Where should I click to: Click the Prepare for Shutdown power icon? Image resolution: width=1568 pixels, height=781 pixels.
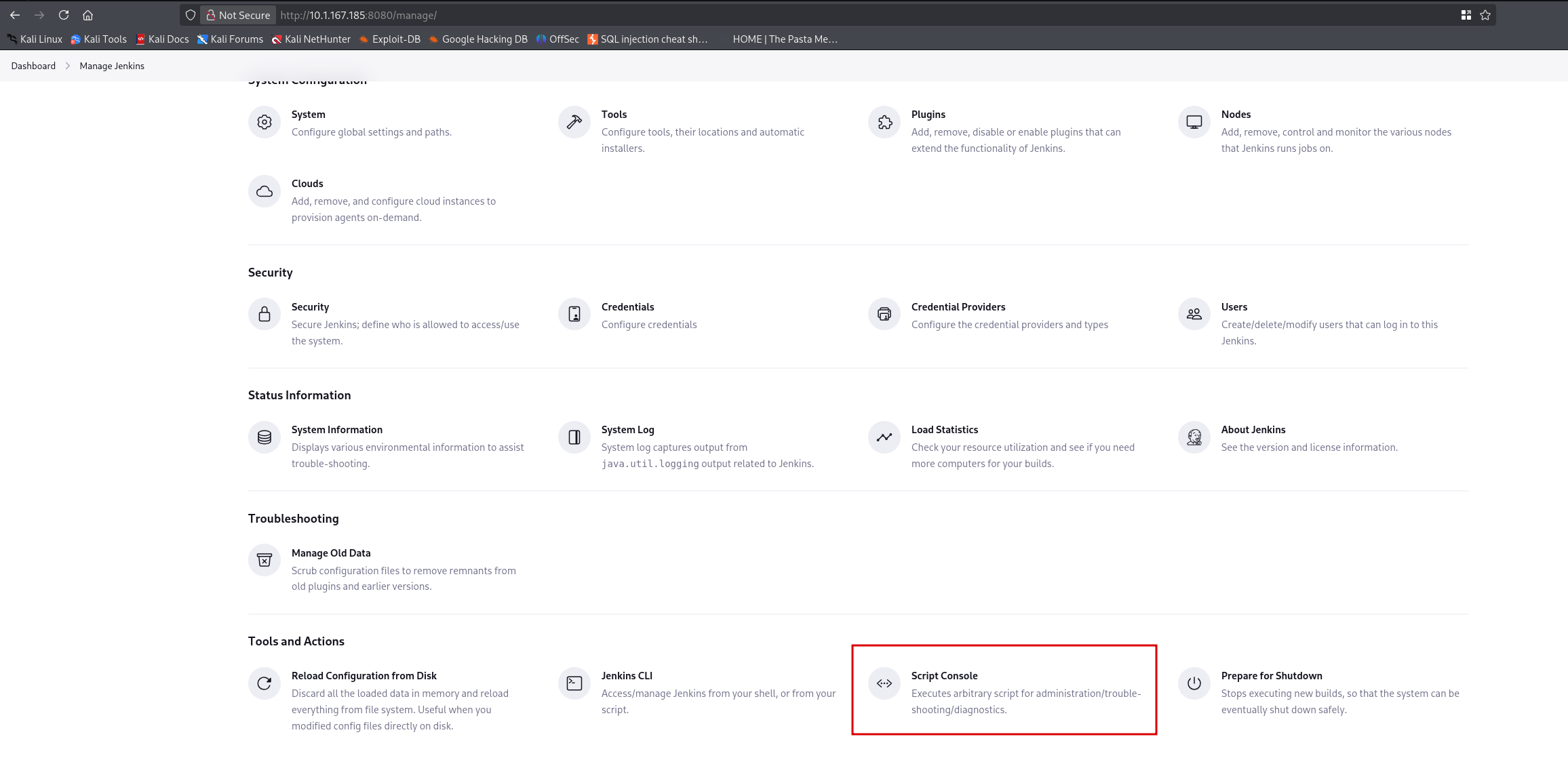click(x=1194, y=683)
